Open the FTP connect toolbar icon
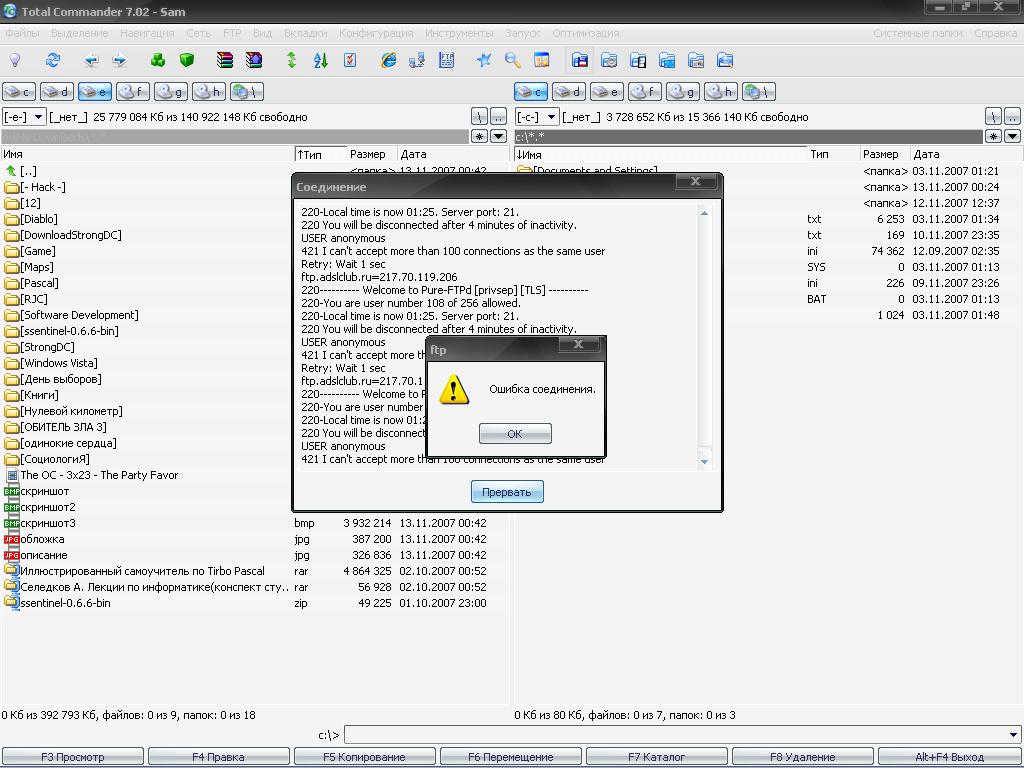1024x768 pixels. click(447, 61)
